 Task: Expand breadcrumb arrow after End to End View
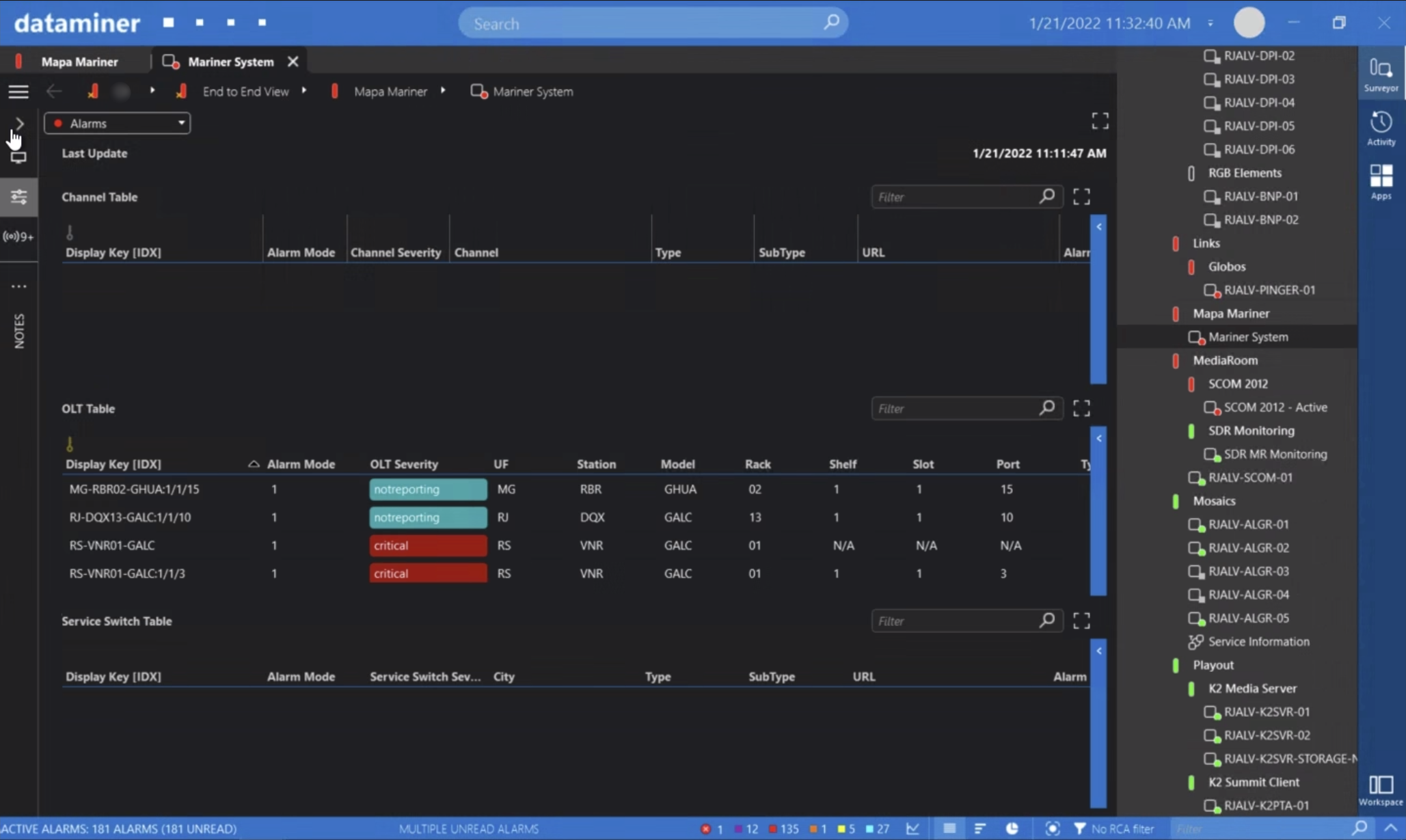[303, 91]
